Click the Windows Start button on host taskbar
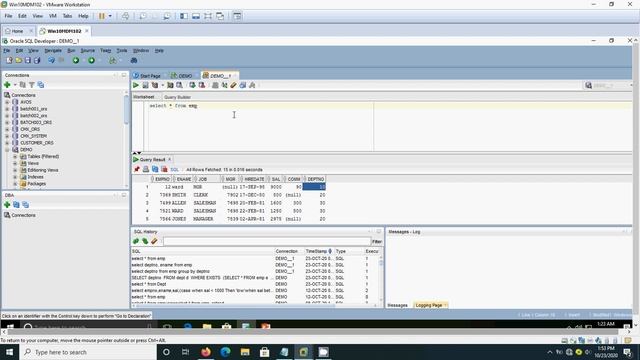Viewport: 640px width, 360px height. coord(9,352)
